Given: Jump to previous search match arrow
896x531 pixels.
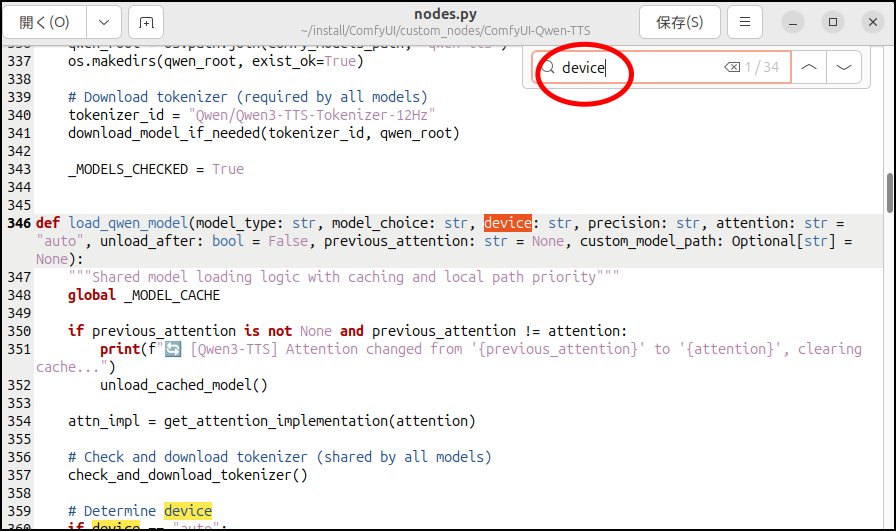Looking at the screenshot, I should click(809, 67).
